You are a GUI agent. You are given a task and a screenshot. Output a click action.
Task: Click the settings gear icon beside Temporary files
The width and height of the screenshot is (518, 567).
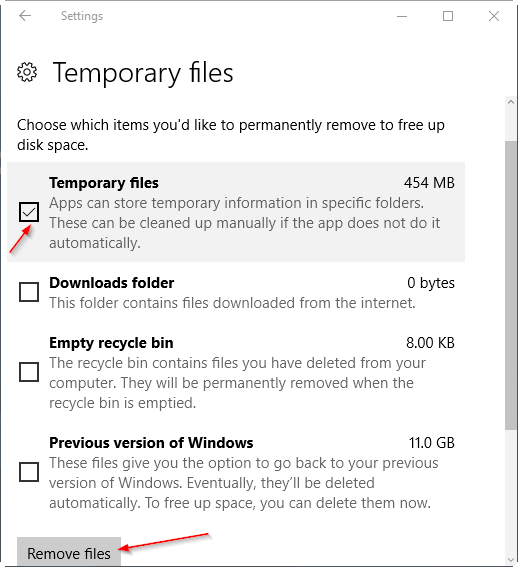point(27,72)
